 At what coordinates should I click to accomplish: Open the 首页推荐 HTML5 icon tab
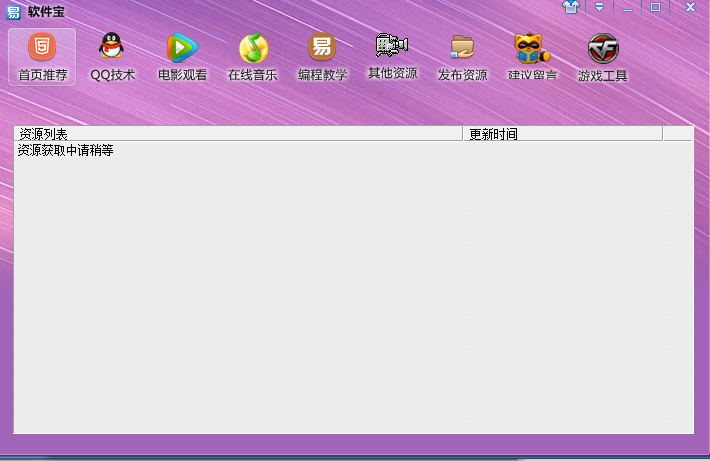pos(42,57)
